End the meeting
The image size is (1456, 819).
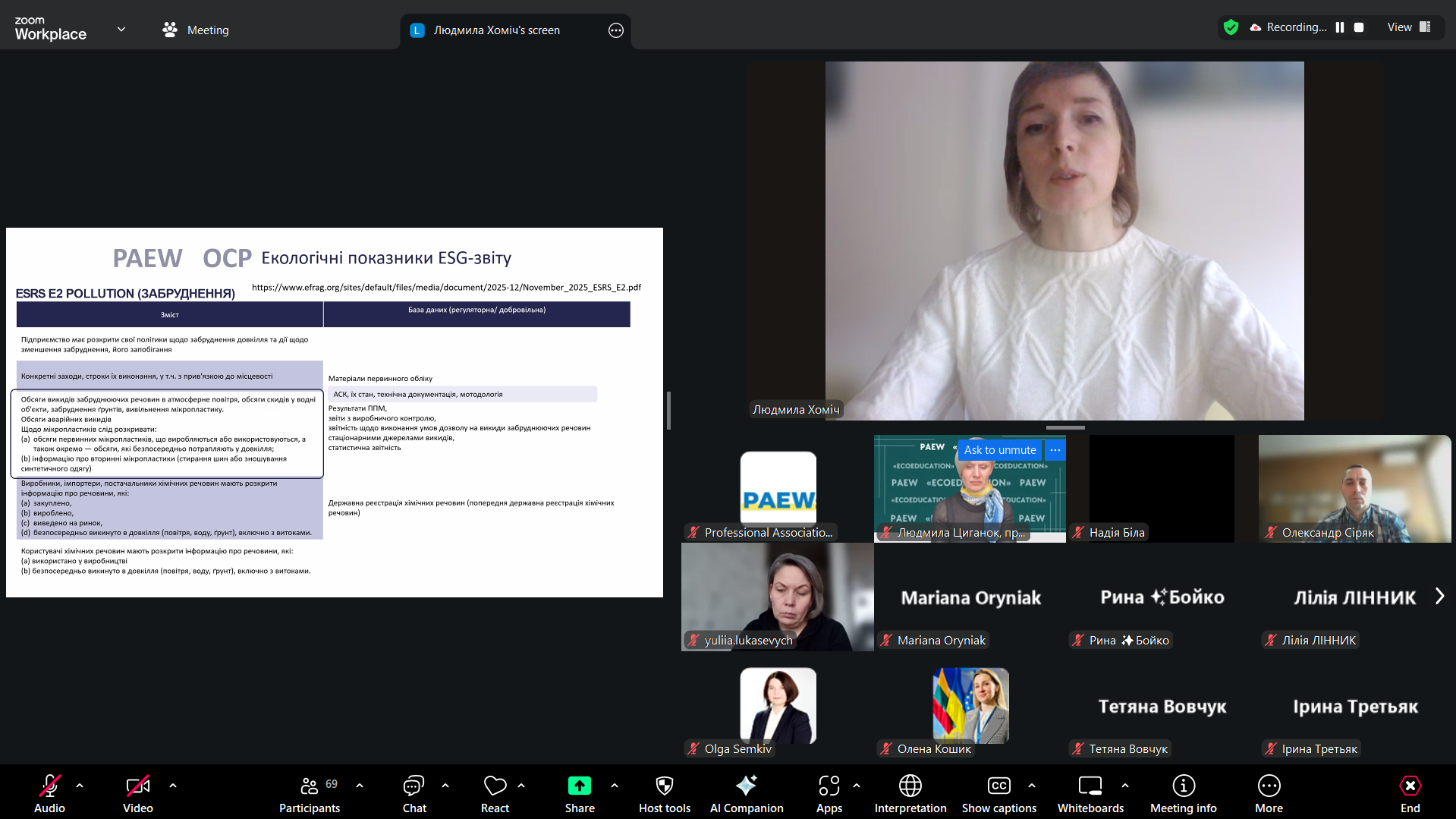coord(1410,793)
